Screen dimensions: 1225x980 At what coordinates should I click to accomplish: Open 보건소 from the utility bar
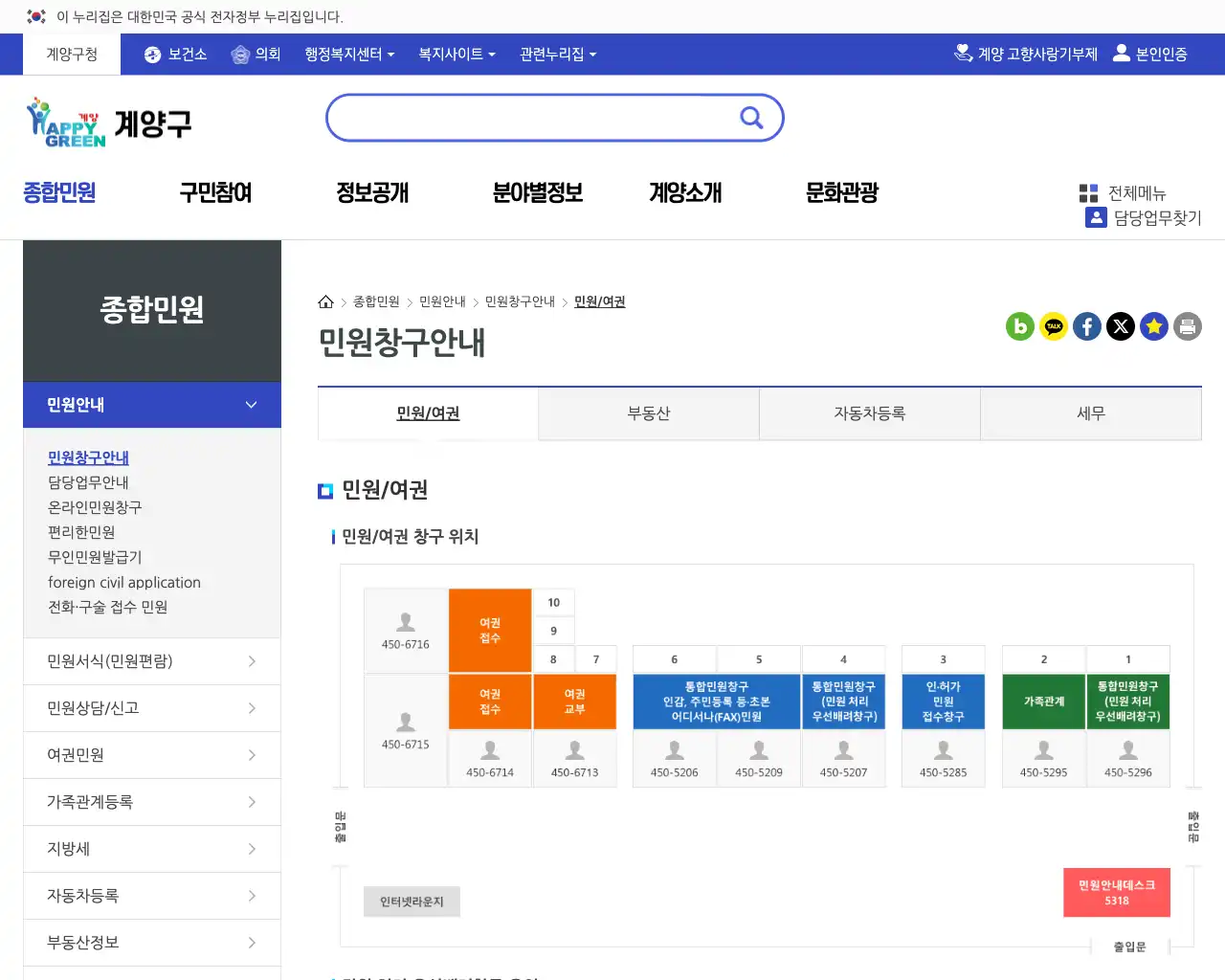point(174,54)
